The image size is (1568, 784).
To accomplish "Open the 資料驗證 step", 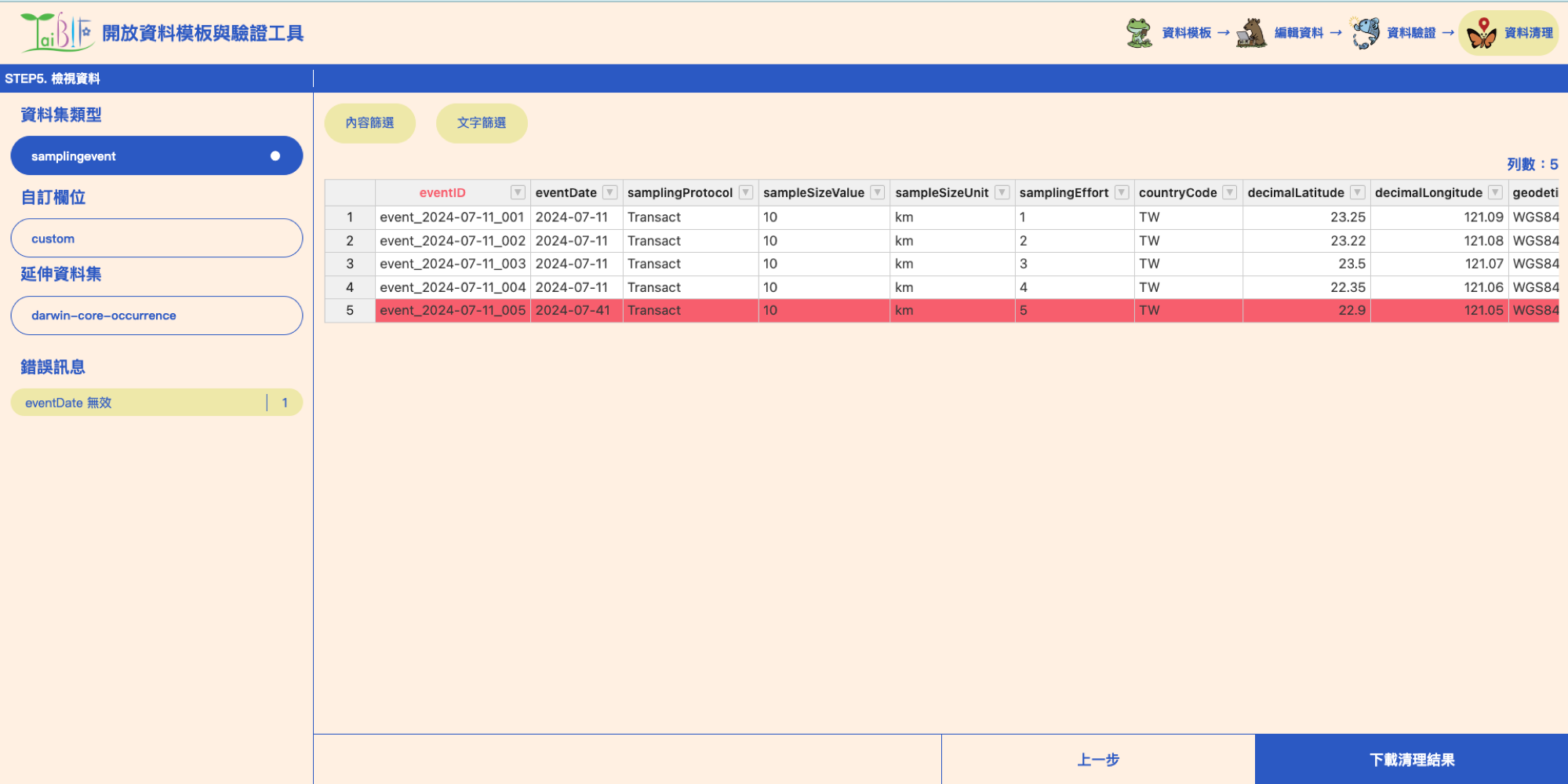I will tap(1411, 33).
